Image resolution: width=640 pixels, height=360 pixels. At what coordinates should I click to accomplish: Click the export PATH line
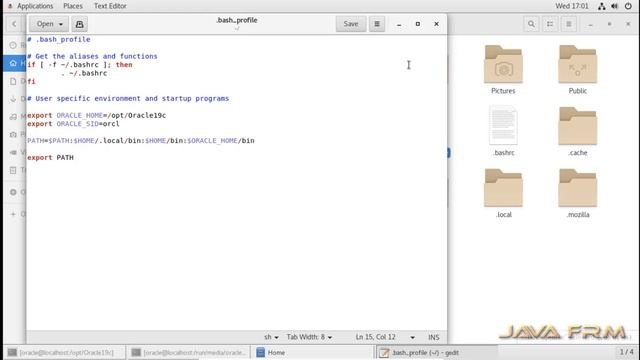click(x=50, y=158)
